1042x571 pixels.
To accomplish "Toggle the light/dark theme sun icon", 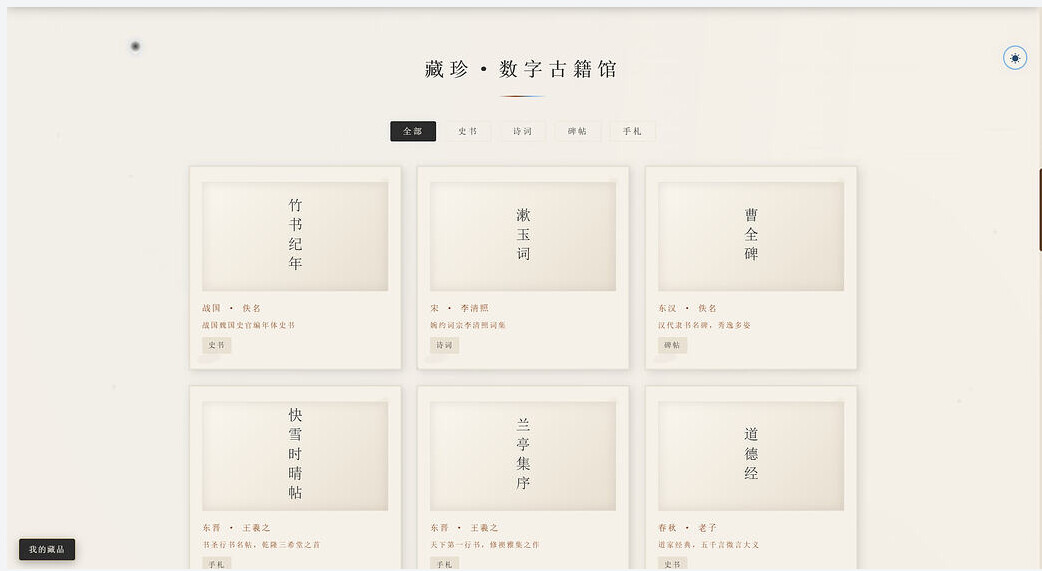I will pos(1015,58).
